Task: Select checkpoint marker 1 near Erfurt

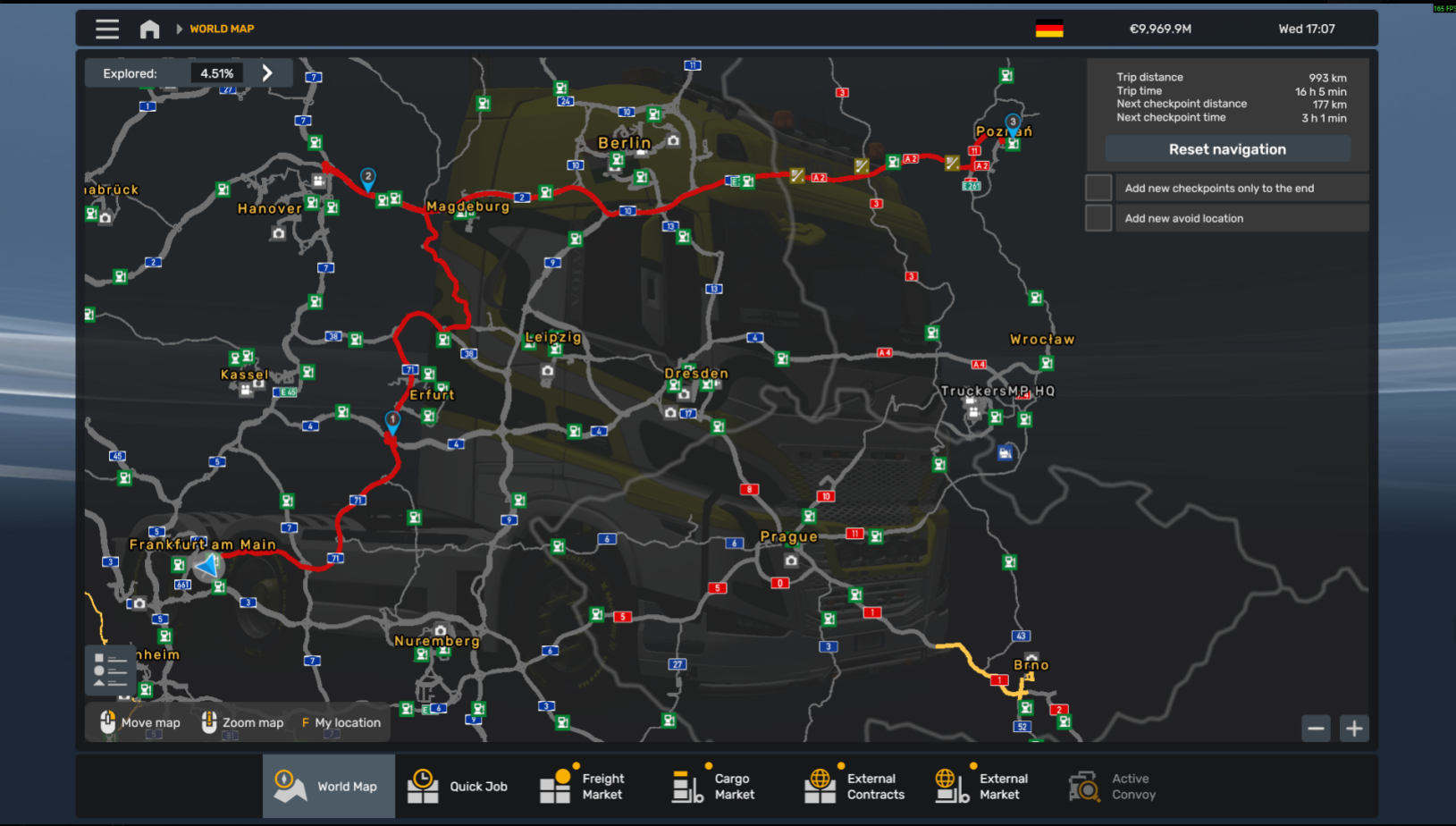Action: [392, 420]
